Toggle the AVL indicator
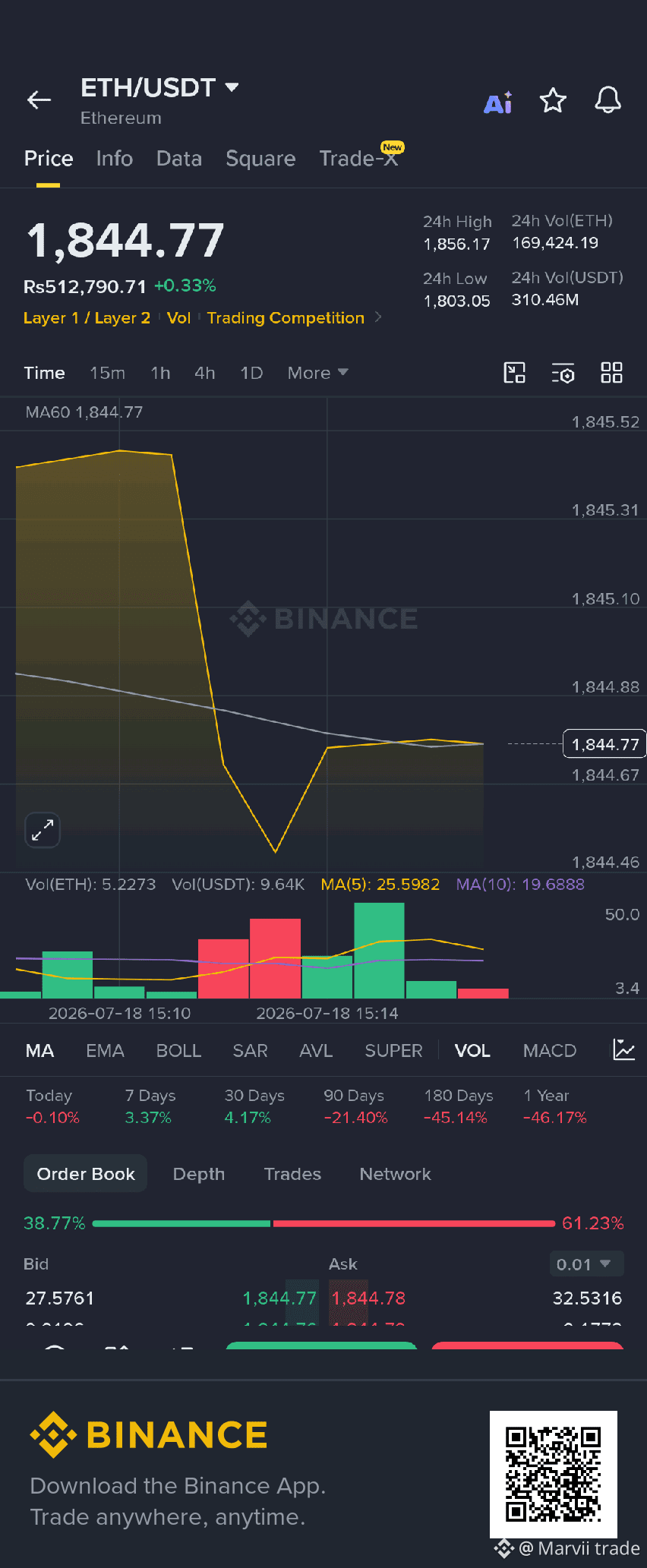 pyautogui.click(x=316, y=1050)
